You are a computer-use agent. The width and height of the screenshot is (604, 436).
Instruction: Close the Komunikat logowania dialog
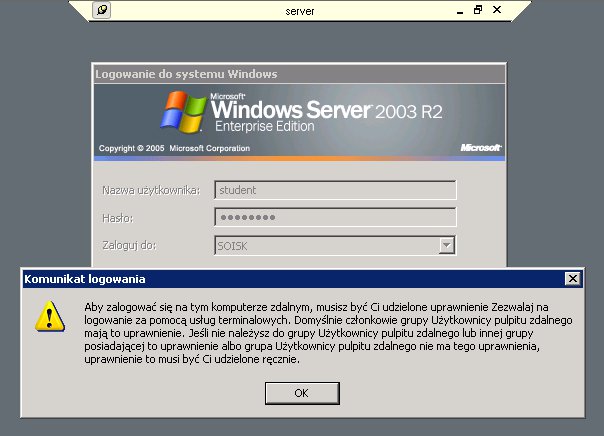coord(573,278)
